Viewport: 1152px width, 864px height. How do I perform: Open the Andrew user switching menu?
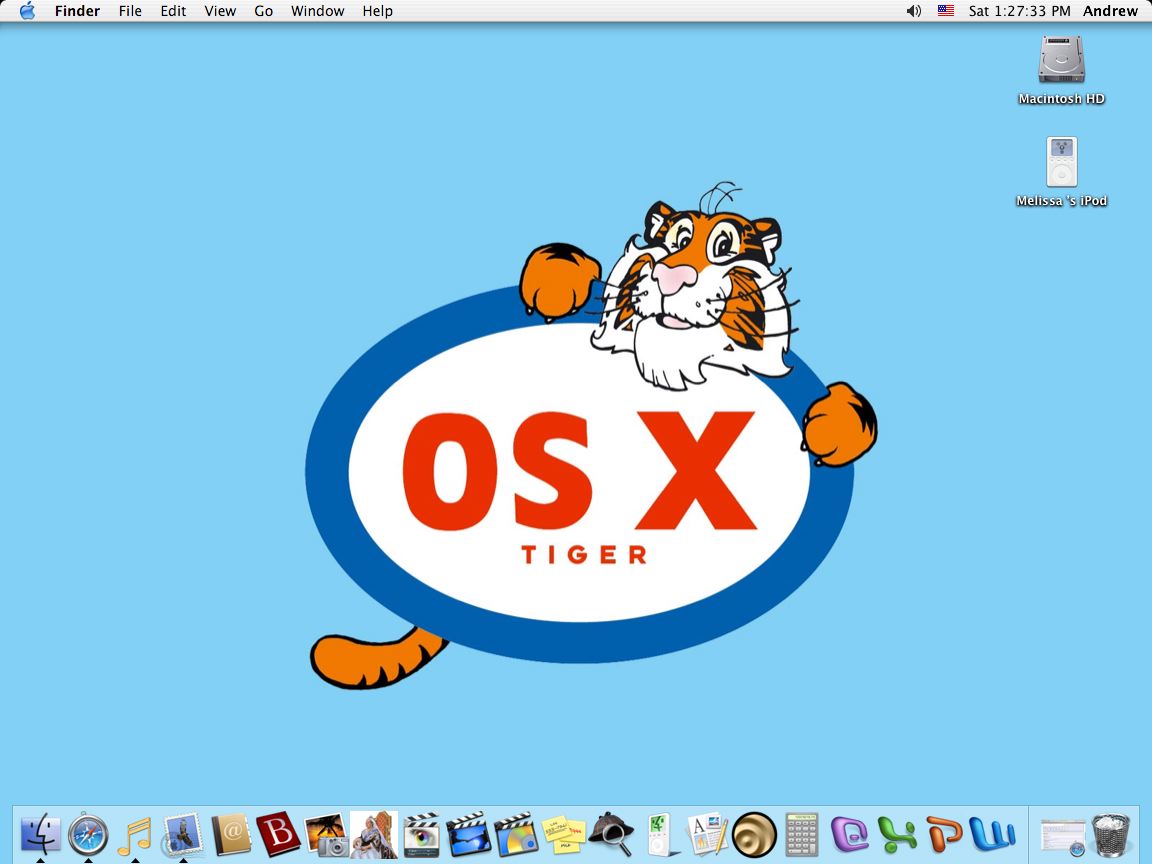(1110, 11)
